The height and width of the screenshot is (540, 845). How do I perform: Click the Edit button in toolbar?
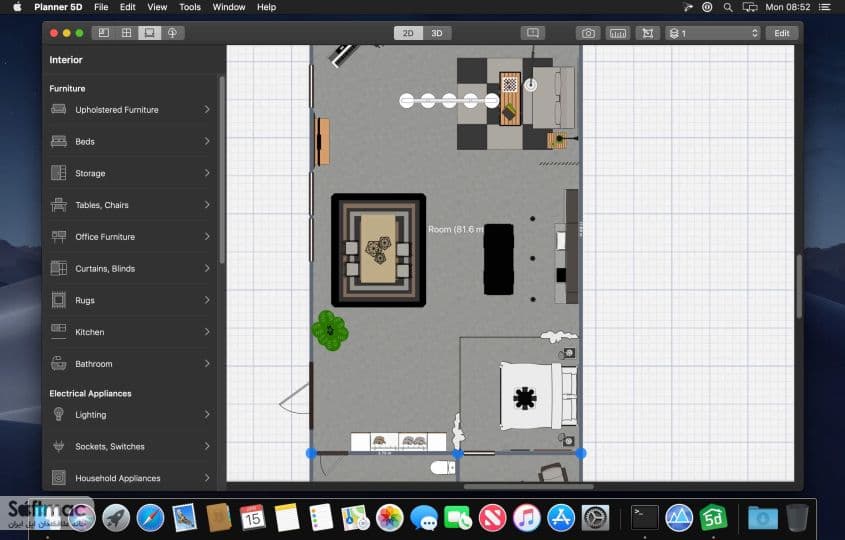[781, 33]
